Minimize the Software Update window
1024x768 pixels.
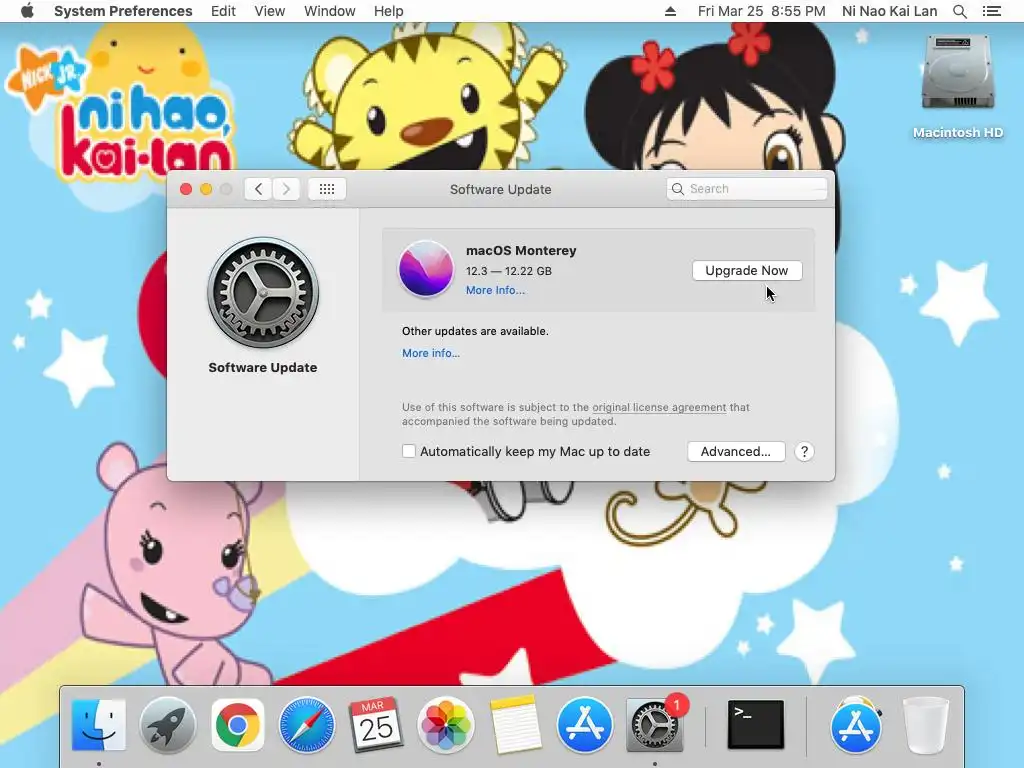click(206, 189)
